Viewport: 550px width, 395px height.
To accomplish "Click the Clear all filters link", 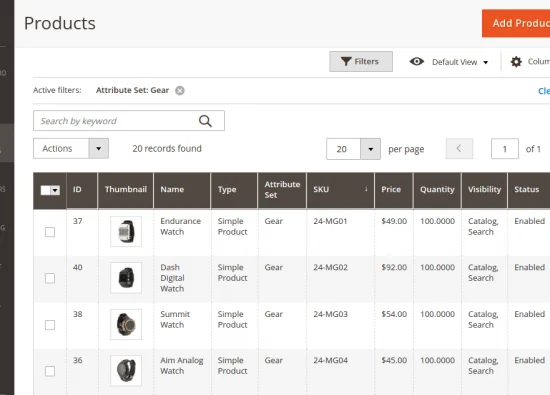I will [x=544, y=91].
